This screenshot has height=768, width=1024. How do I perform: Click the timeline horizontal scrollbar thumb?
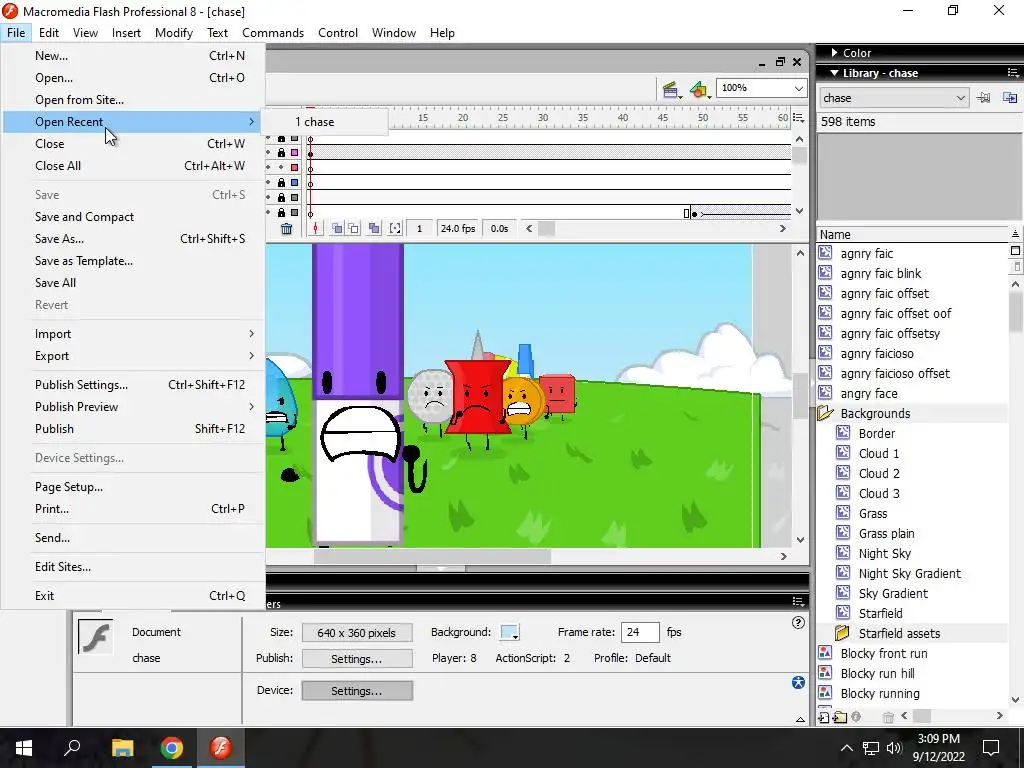tap(546, 229)
